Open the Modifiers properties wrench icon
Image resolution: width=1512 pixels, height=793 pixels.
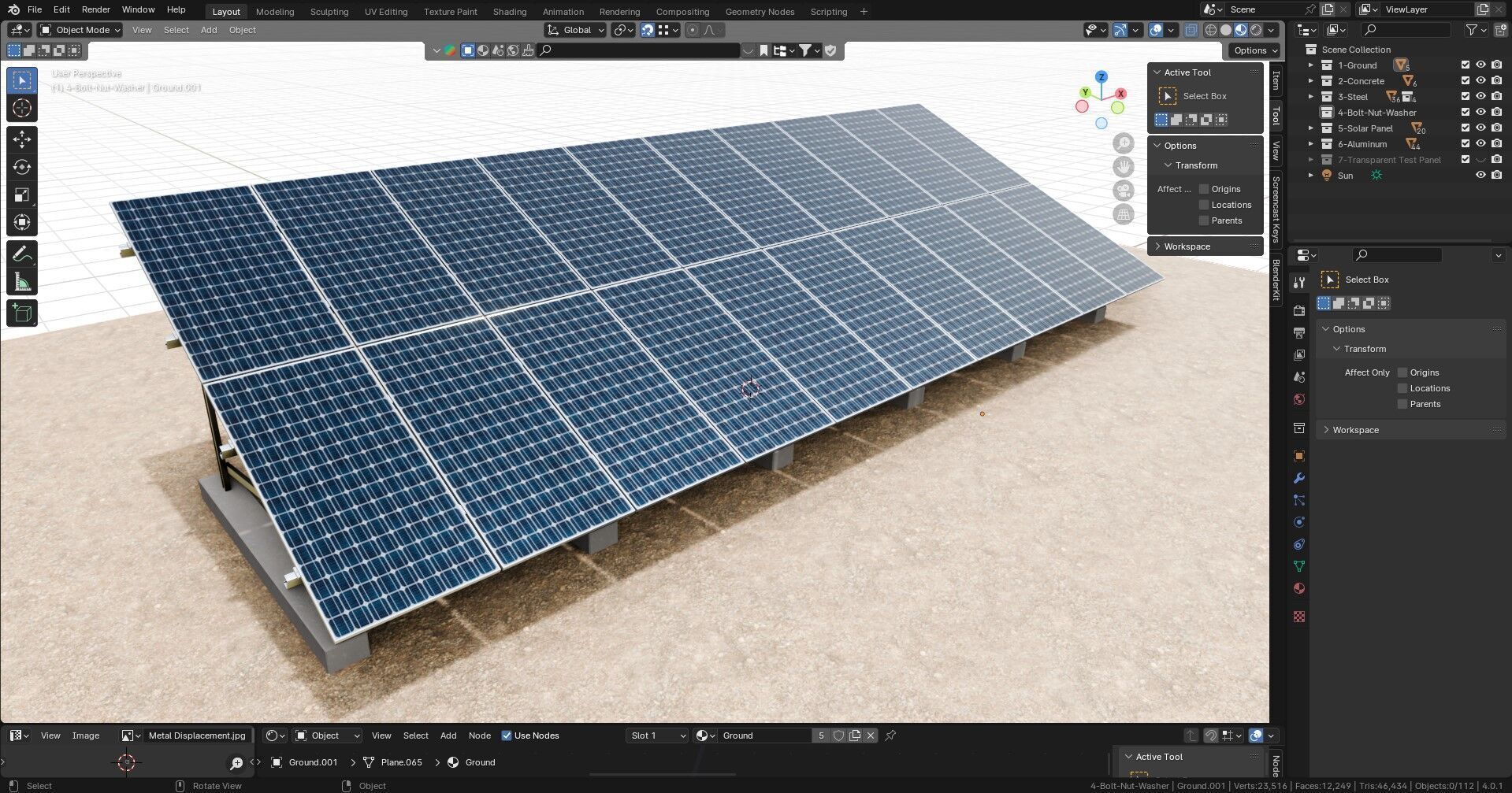click(1299, 478)
